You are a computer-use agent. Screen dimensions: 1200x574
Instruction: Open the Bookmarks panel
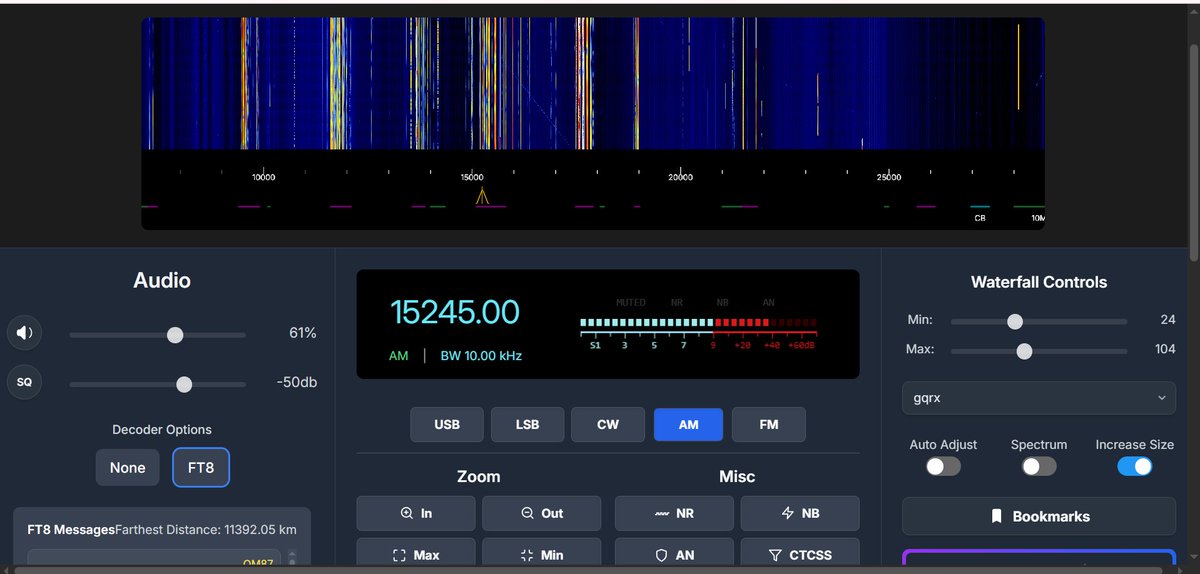point(1039,516)
